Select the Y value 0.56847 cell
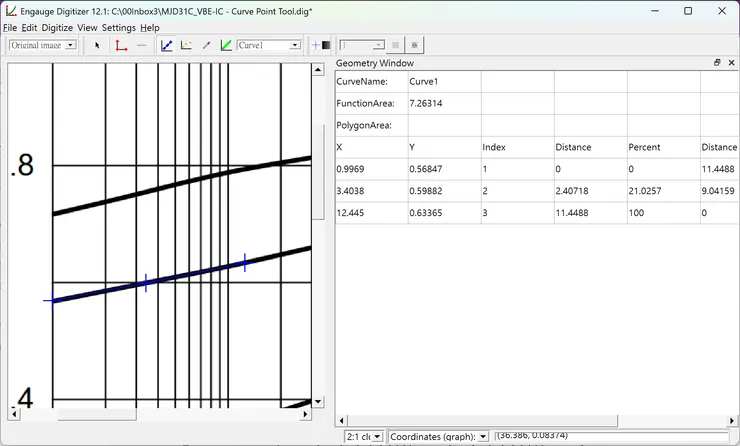 pos(445,169)
